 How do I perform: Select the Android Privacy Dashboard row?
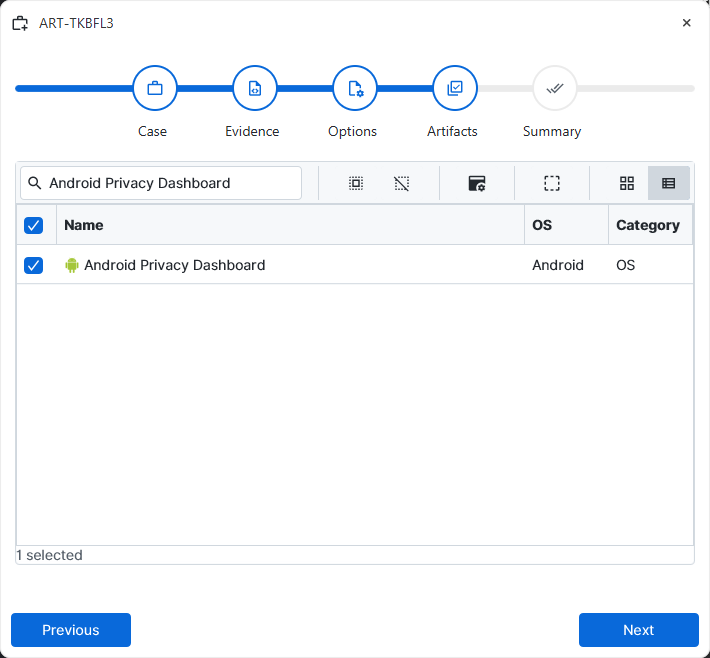point(355,265)
